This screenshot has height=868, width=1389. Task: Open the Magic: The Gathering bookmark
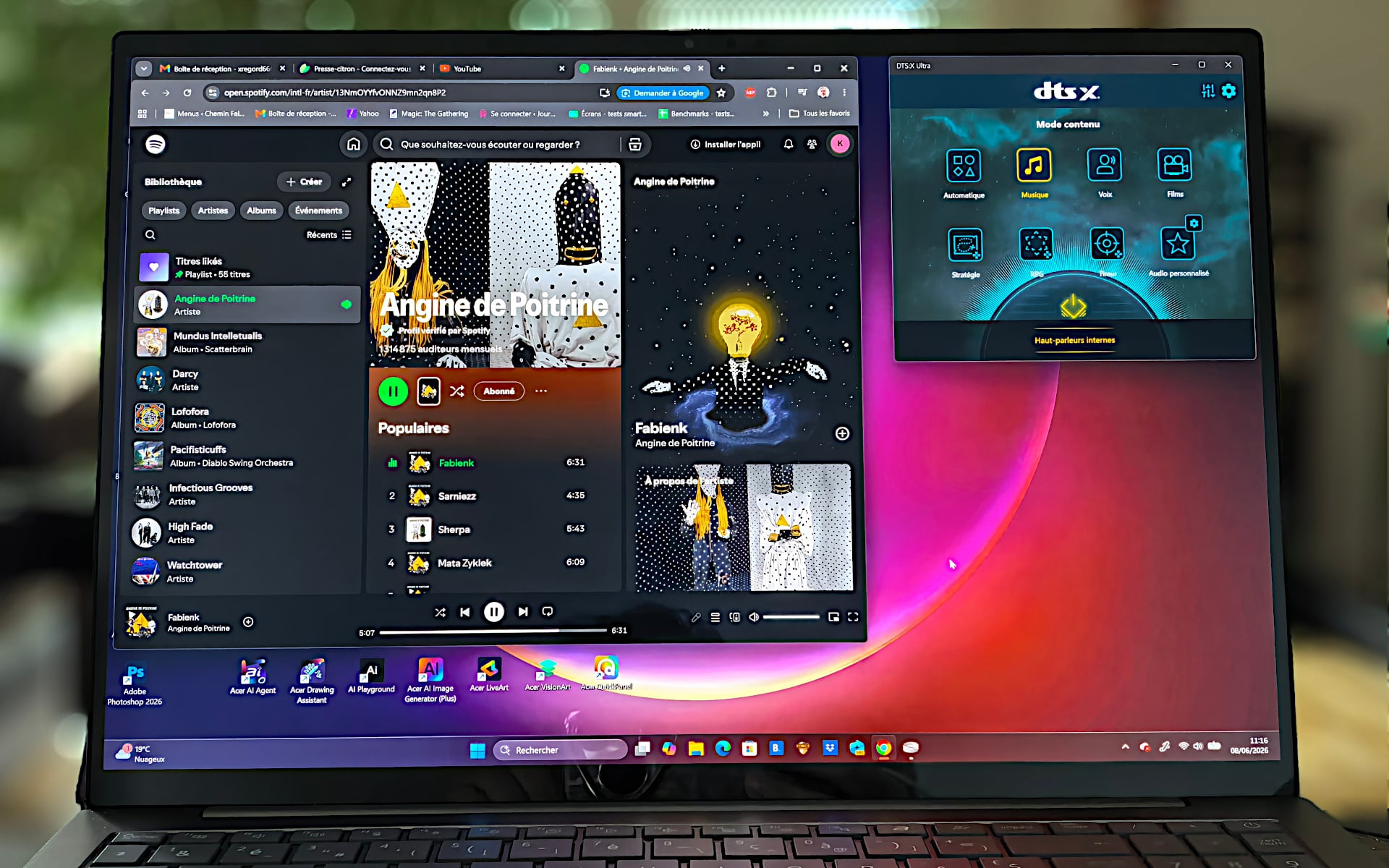tap(428, 114)
